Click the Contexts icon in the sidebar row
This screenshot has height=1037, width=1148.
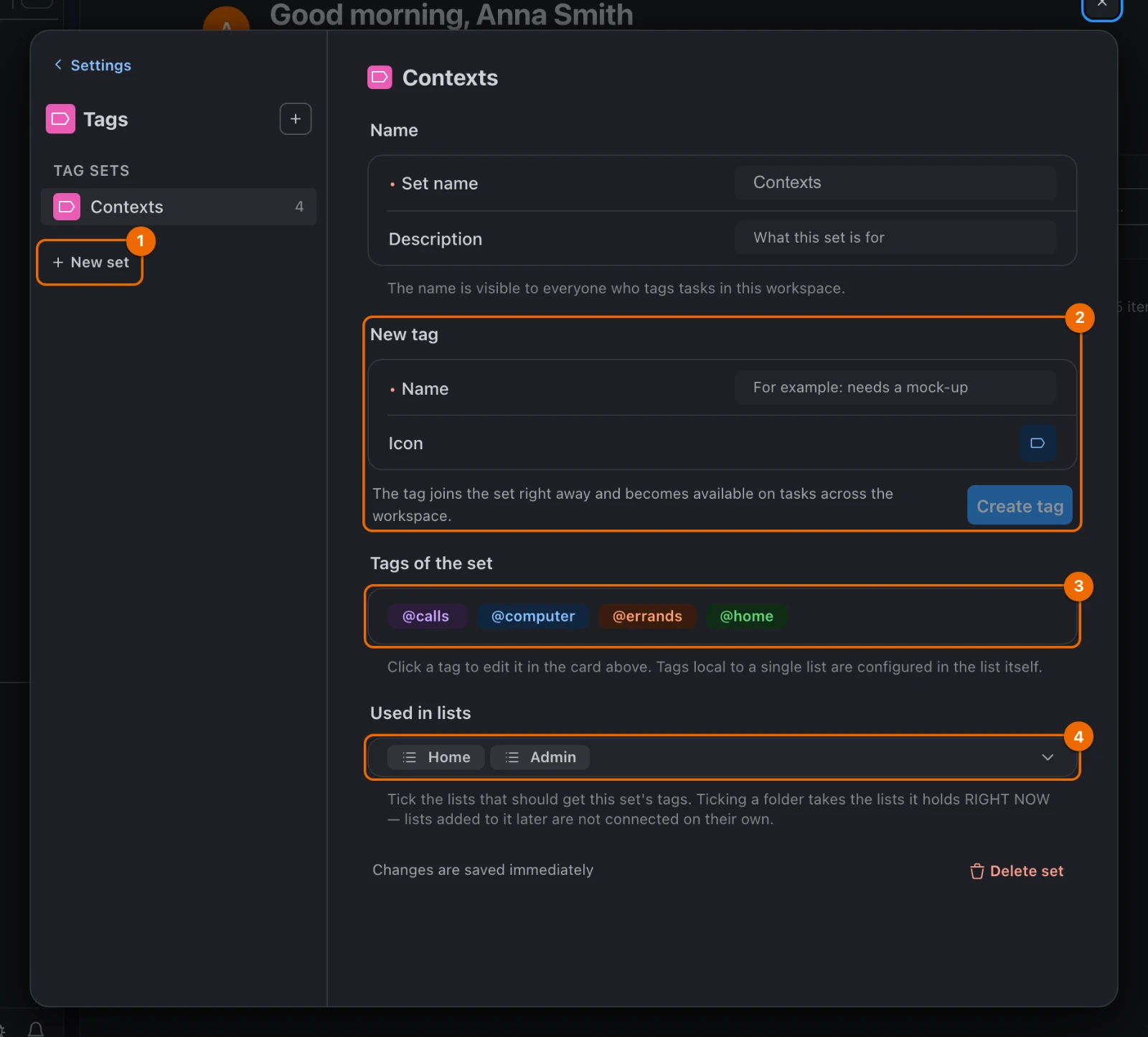pyautogui.click(x=67, y=207)
